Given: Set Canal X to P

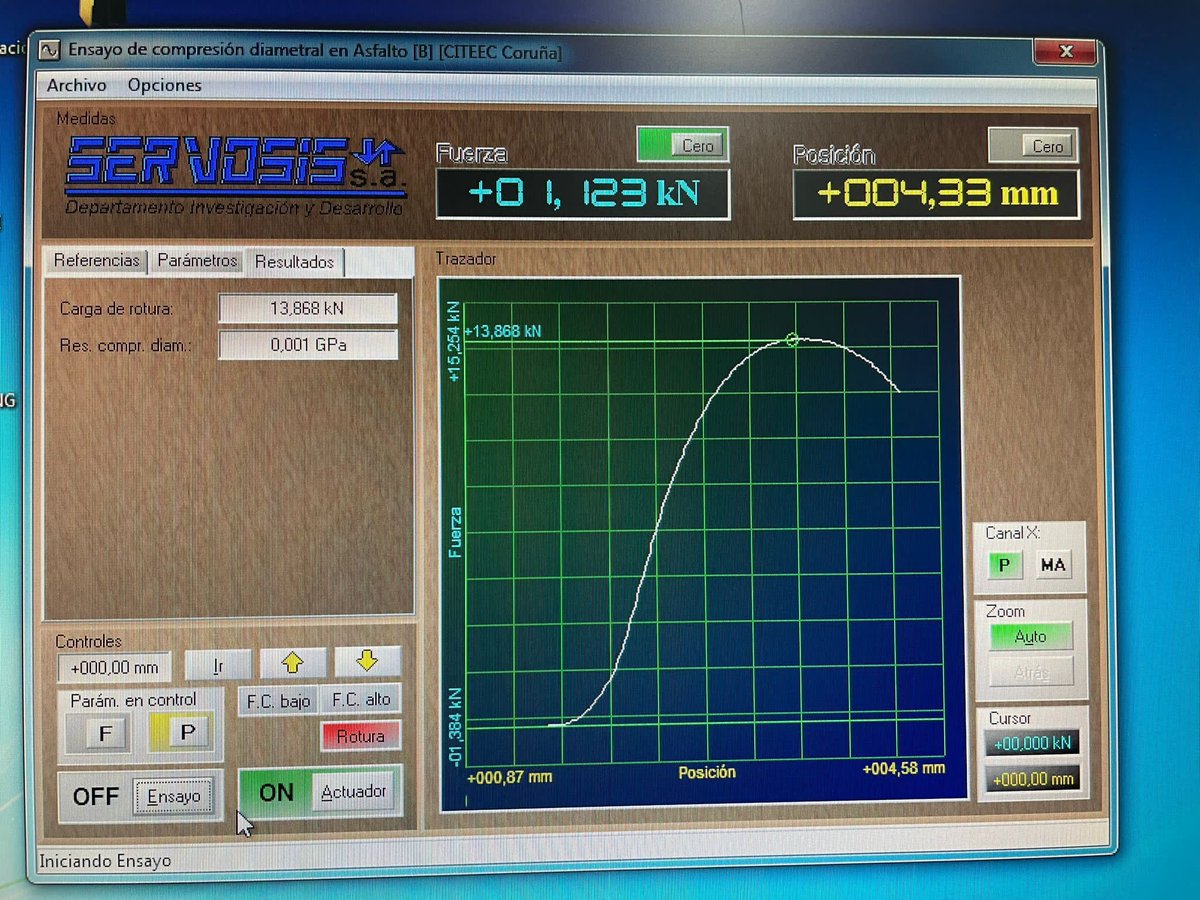Looking at the screenshot, I should pos(1004,566).
